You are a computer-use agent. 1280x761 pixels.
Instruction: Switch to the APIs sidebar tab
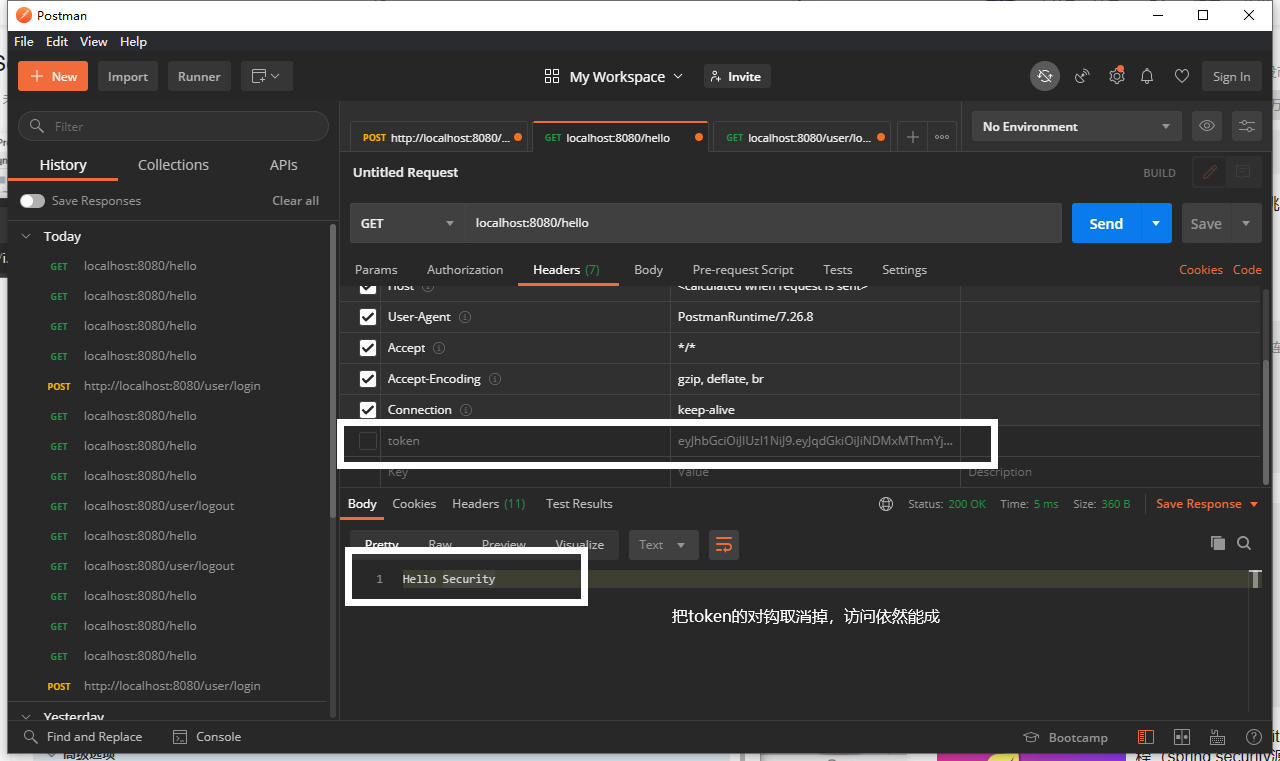pos(284,165)
